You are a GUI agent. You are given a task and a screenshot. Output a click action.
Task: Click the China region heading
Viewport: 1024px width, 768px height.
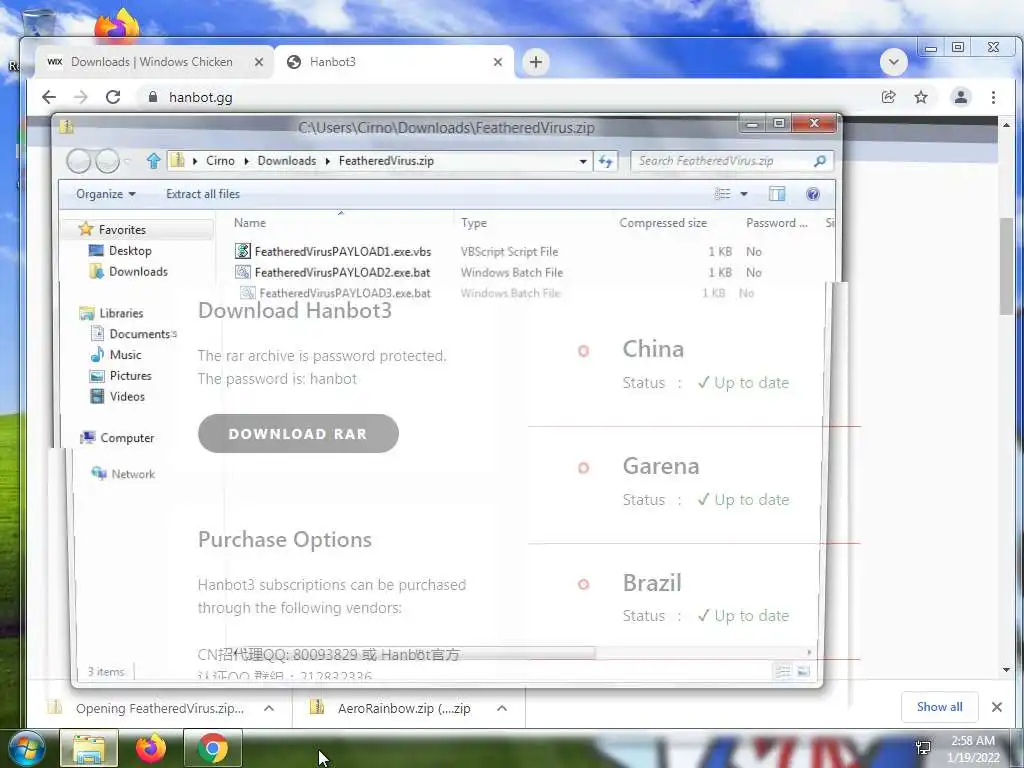[653, 349]
